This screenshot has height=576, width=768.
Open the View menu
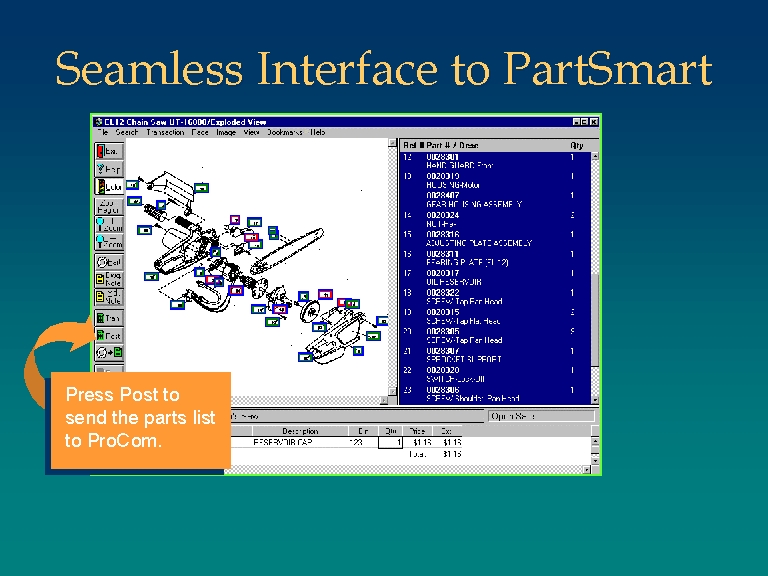pyautogui.click(x=251, y=132)
